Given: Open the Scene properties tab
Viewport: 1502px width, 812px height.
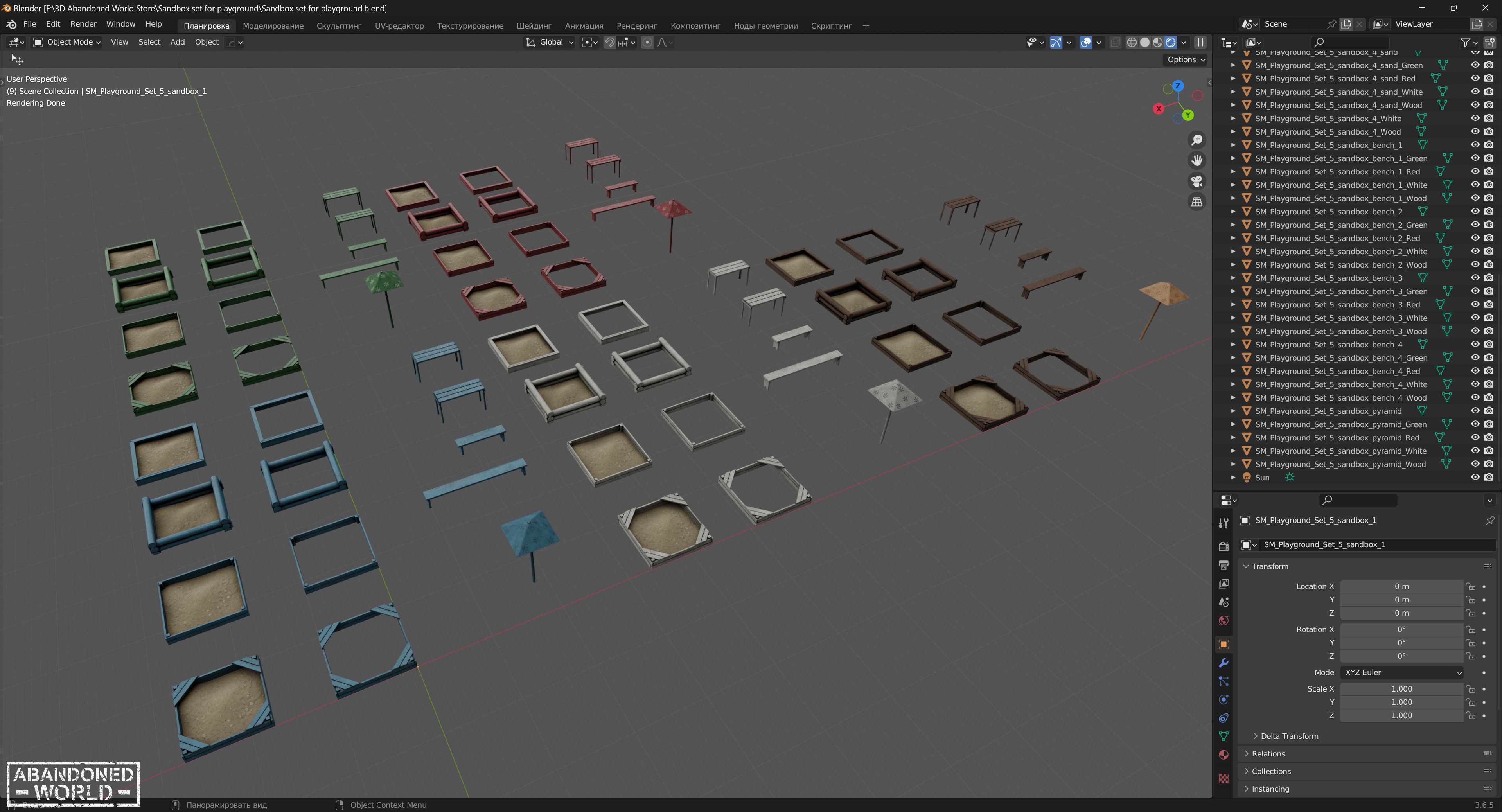Looking at the screenshot, I should coord(1223,602).
